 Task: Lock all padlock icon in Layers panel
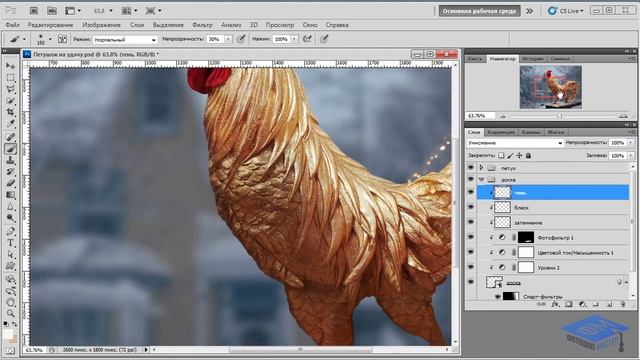click(528, 156)
